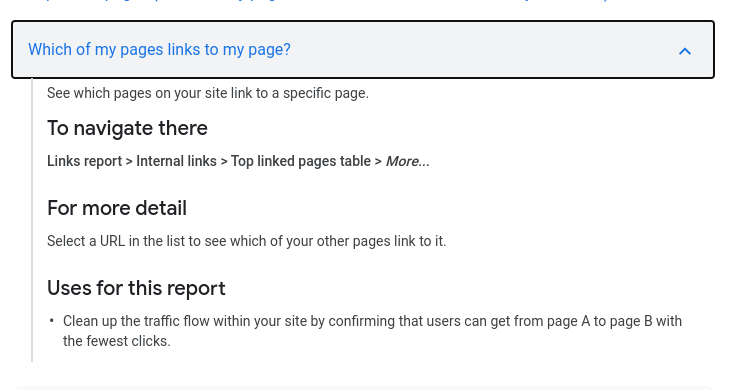Image resolution: width=737 pixels, height=390 pixels.
Task: Click the 'To navigate there' heading
Action: point(127,128)
